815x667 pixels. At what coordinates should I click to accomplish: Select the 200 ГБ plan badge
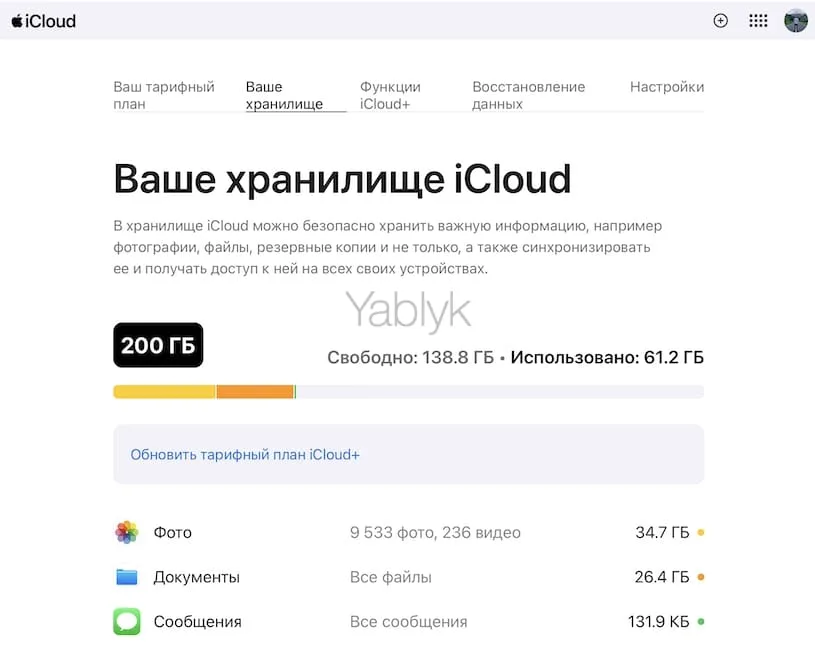coord(157,345)
